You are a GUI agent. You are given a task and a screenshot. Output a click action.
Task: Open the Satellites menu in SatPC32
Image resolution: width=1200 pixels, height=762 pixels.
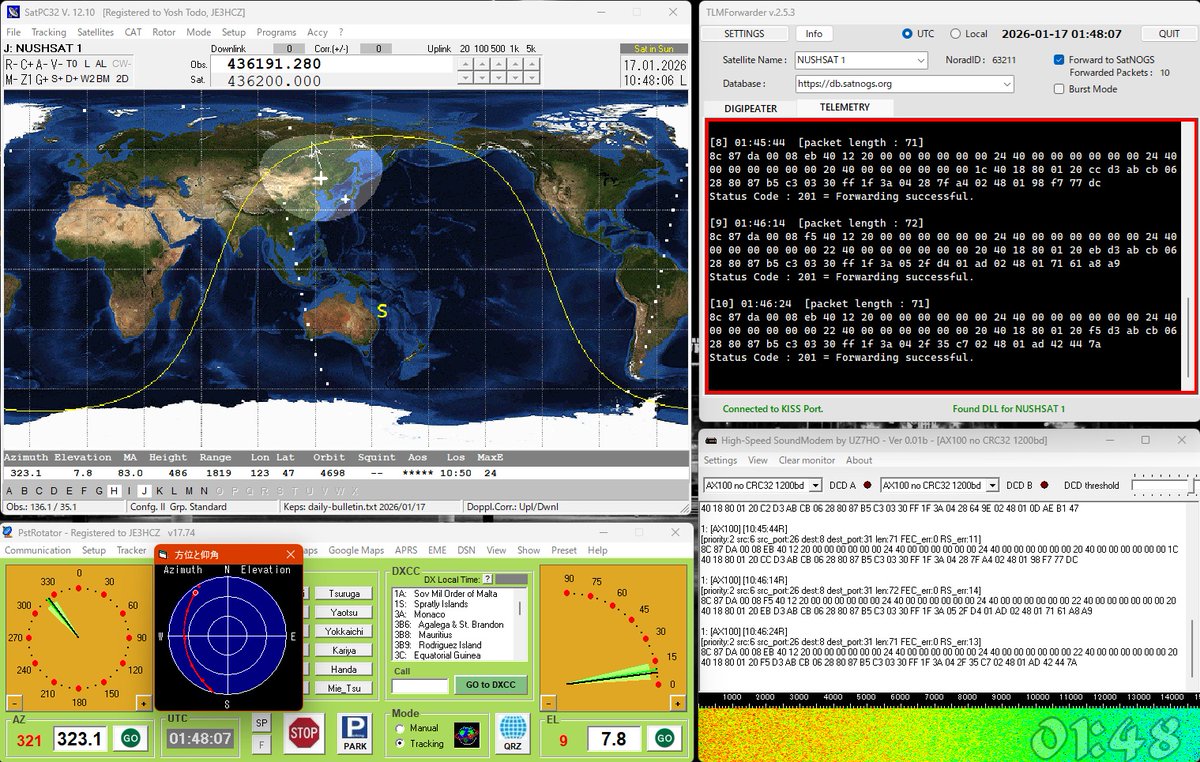[x=95, y=32]
